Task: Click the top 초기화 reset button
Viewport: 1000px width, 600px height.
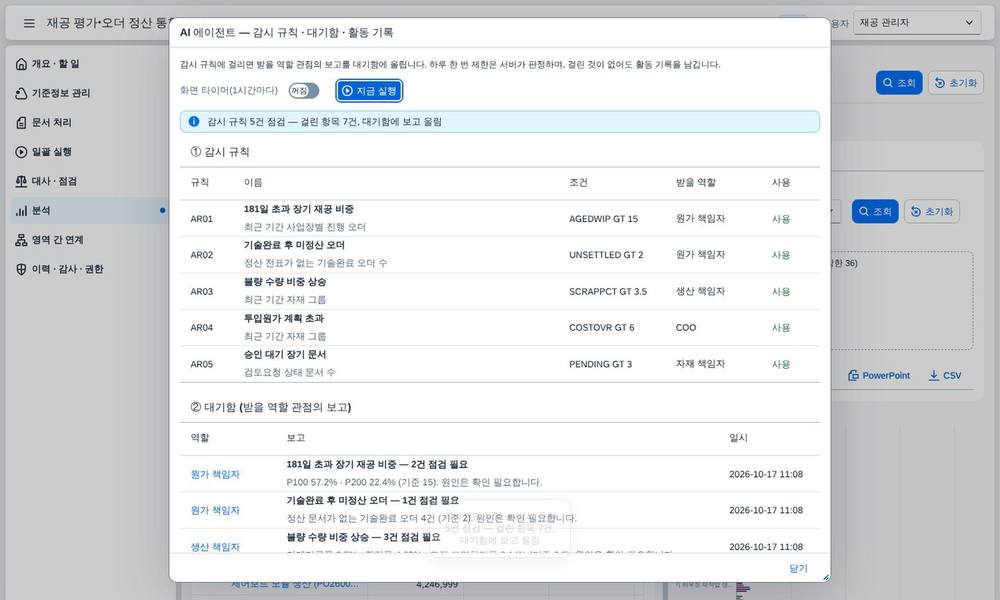Action: pos(956,83)
